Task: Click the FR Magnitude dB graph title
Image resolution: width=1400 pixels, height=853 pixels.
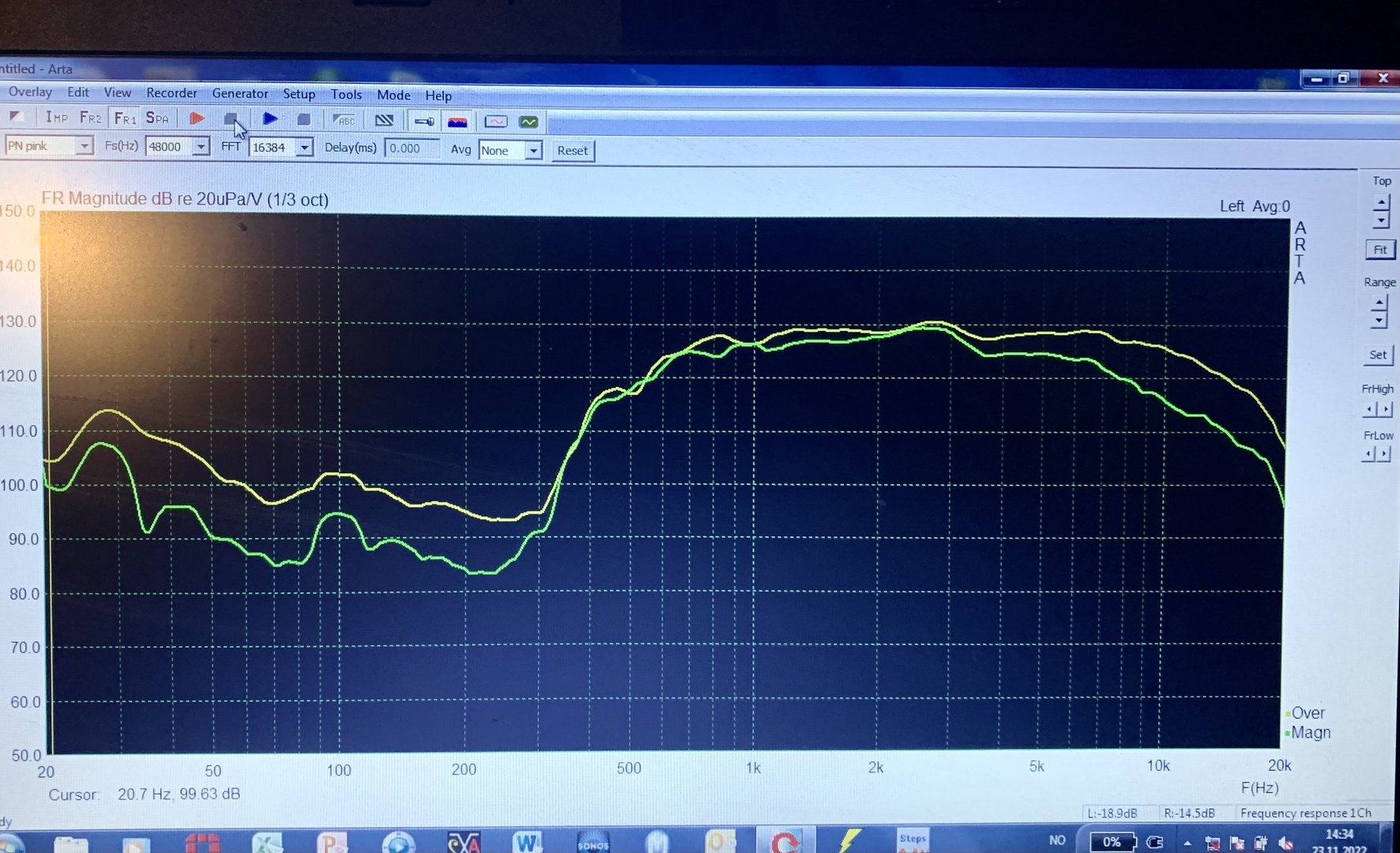Action: coord(185,199)
